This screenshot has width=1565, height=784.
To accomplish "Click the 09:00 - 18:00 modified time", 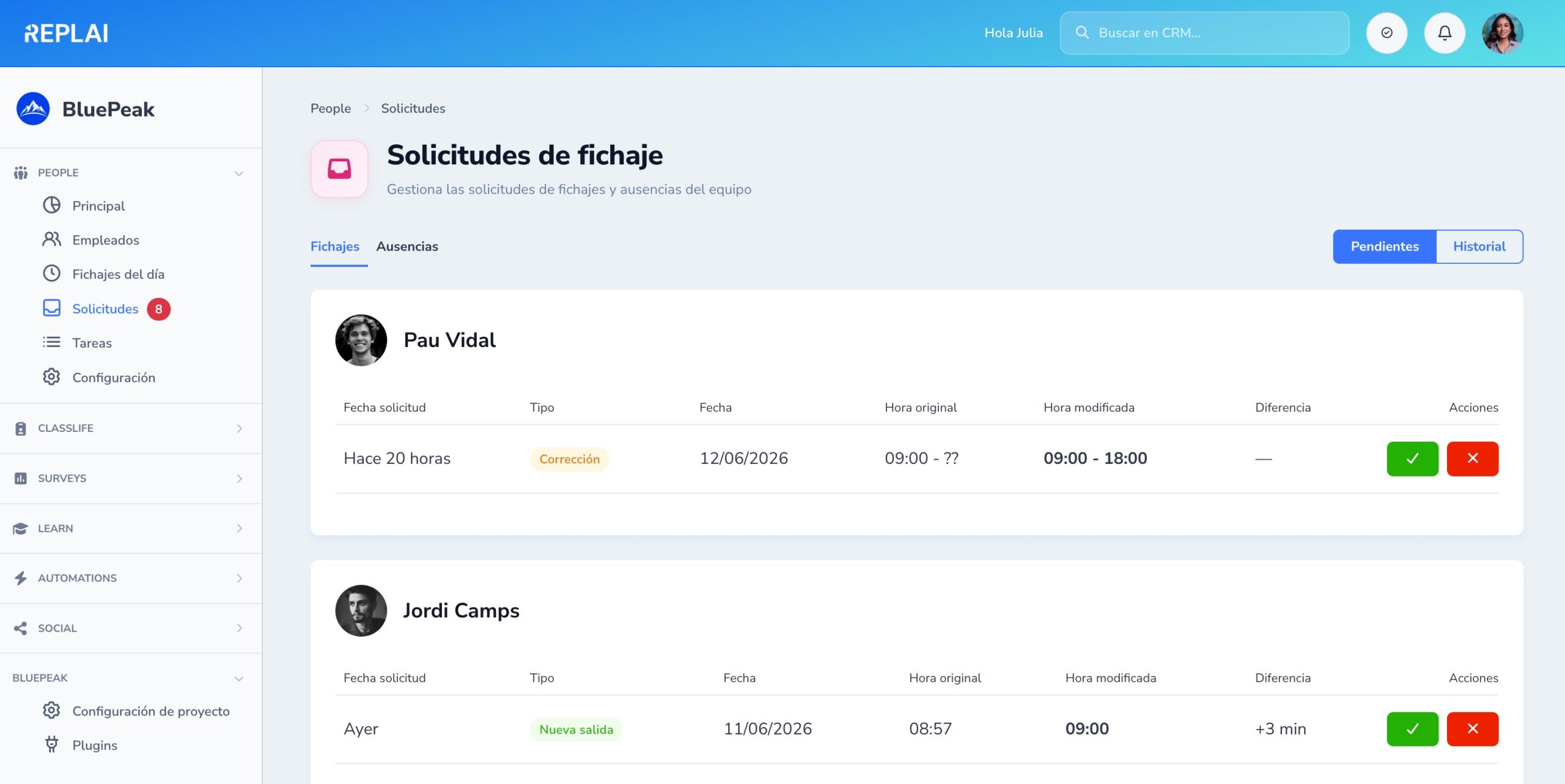I will coord(1095,458).
